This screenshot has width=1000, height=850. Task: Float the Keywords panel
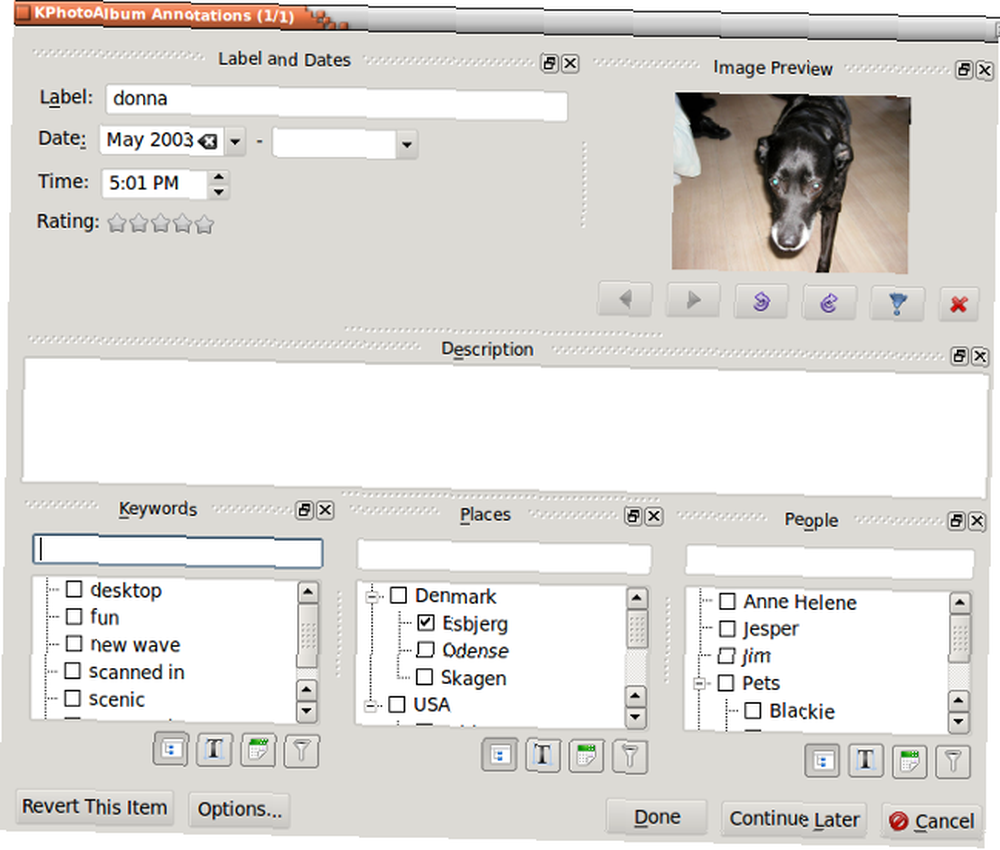coord(305,510)
